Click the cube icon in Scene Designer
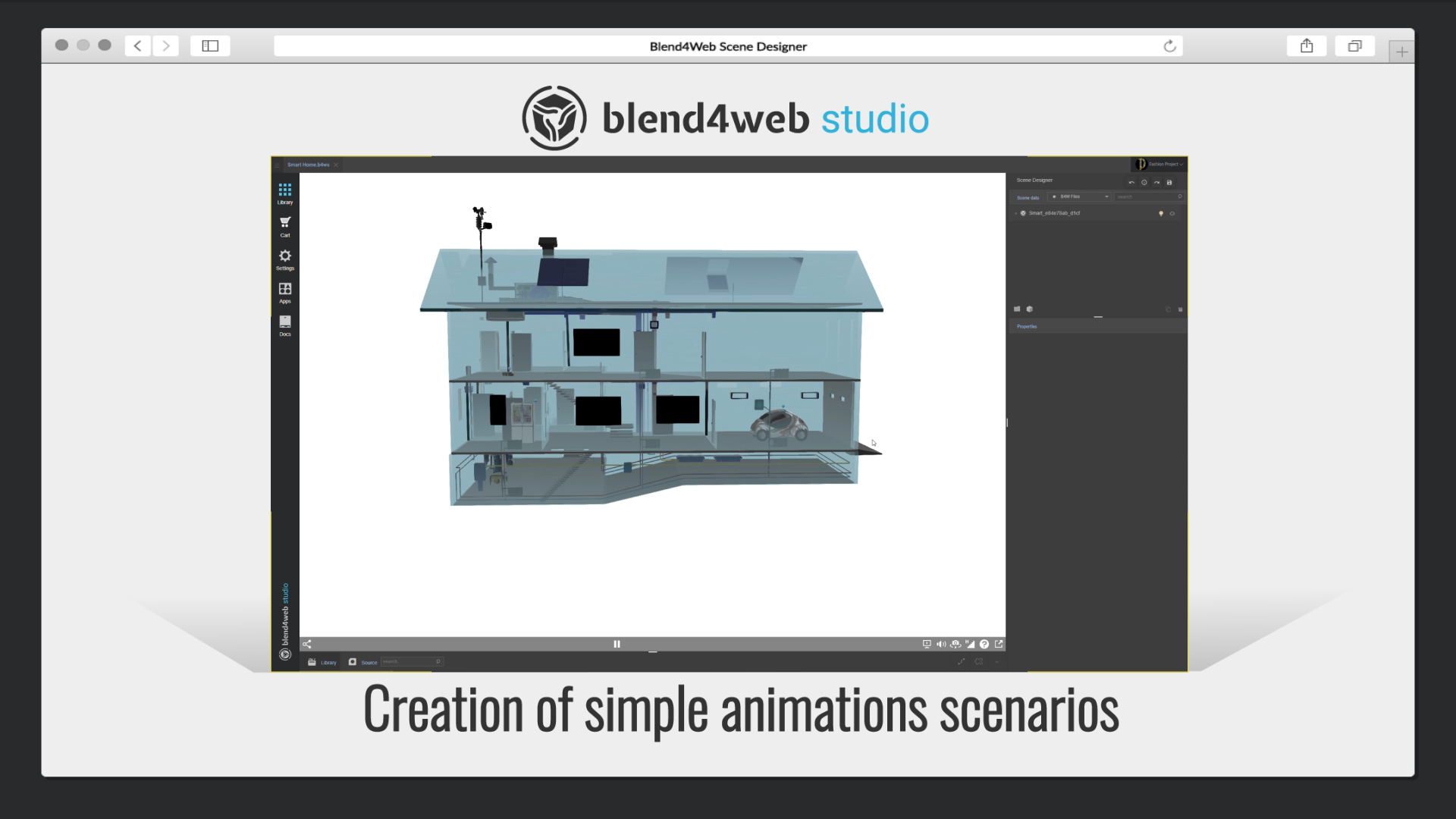The height and width of the screenshot is (819, 1456). click(1029, 309)
